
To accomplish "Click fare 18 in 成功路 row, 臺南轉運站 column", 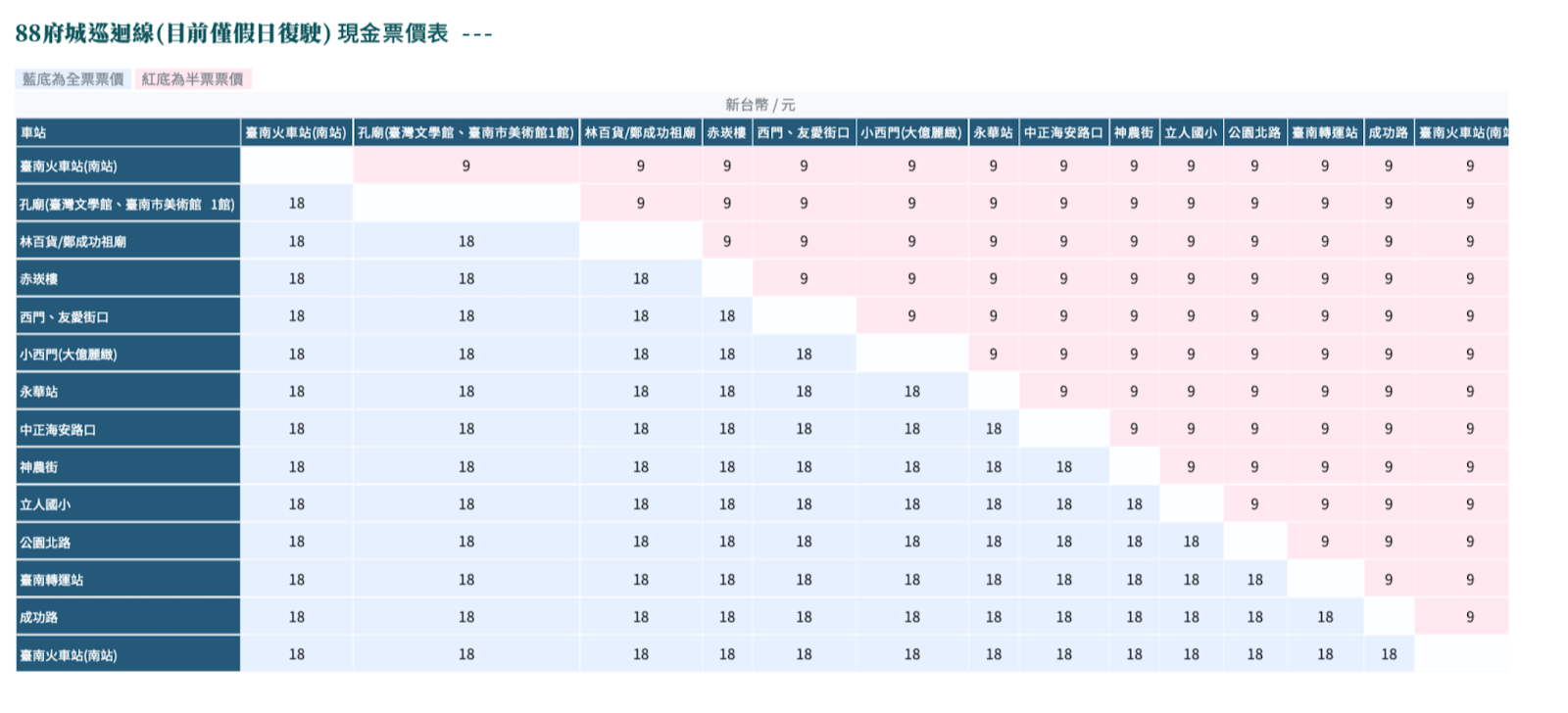I will [1325, 617].
